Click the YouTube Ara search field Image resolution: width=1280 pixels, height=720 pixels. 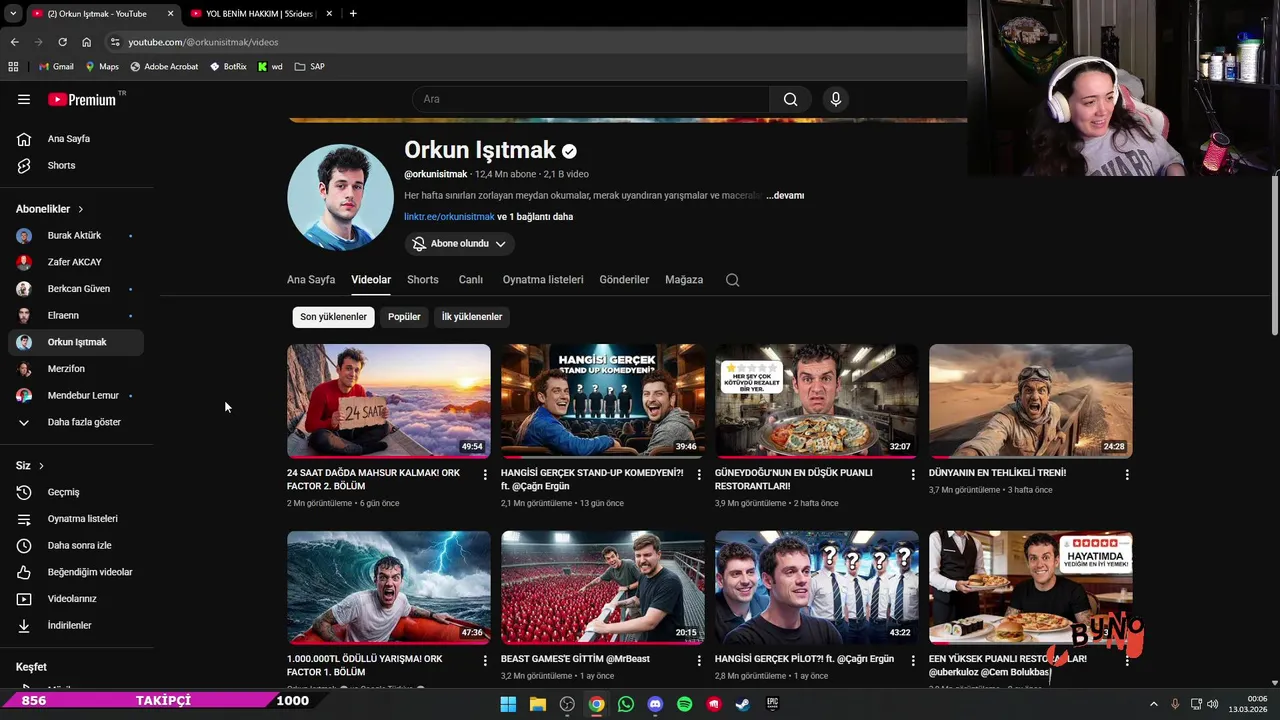coord(590,99)
